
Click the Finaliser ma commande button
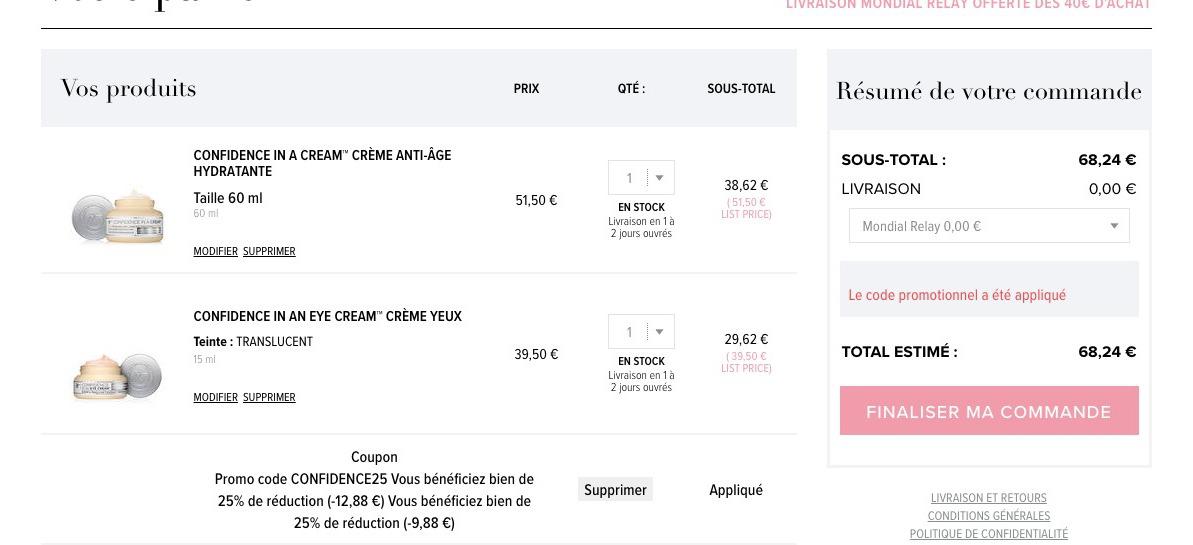click(989, 411)
